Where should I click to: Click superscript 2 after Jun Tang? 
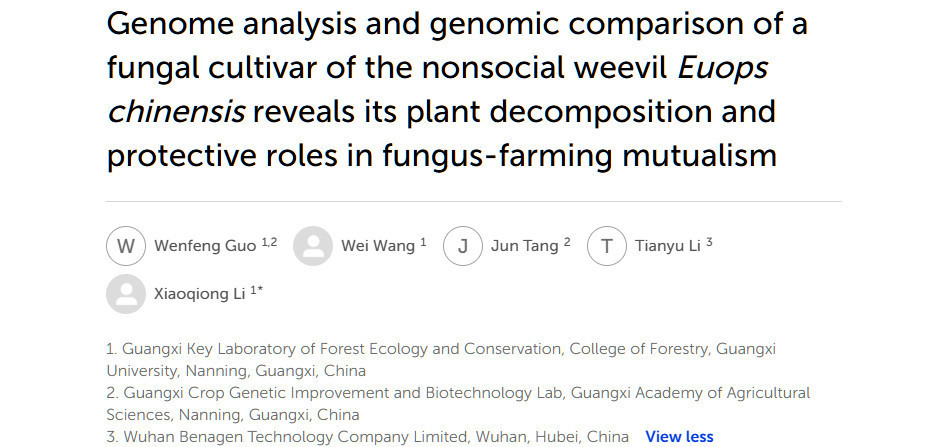point(567,243)
